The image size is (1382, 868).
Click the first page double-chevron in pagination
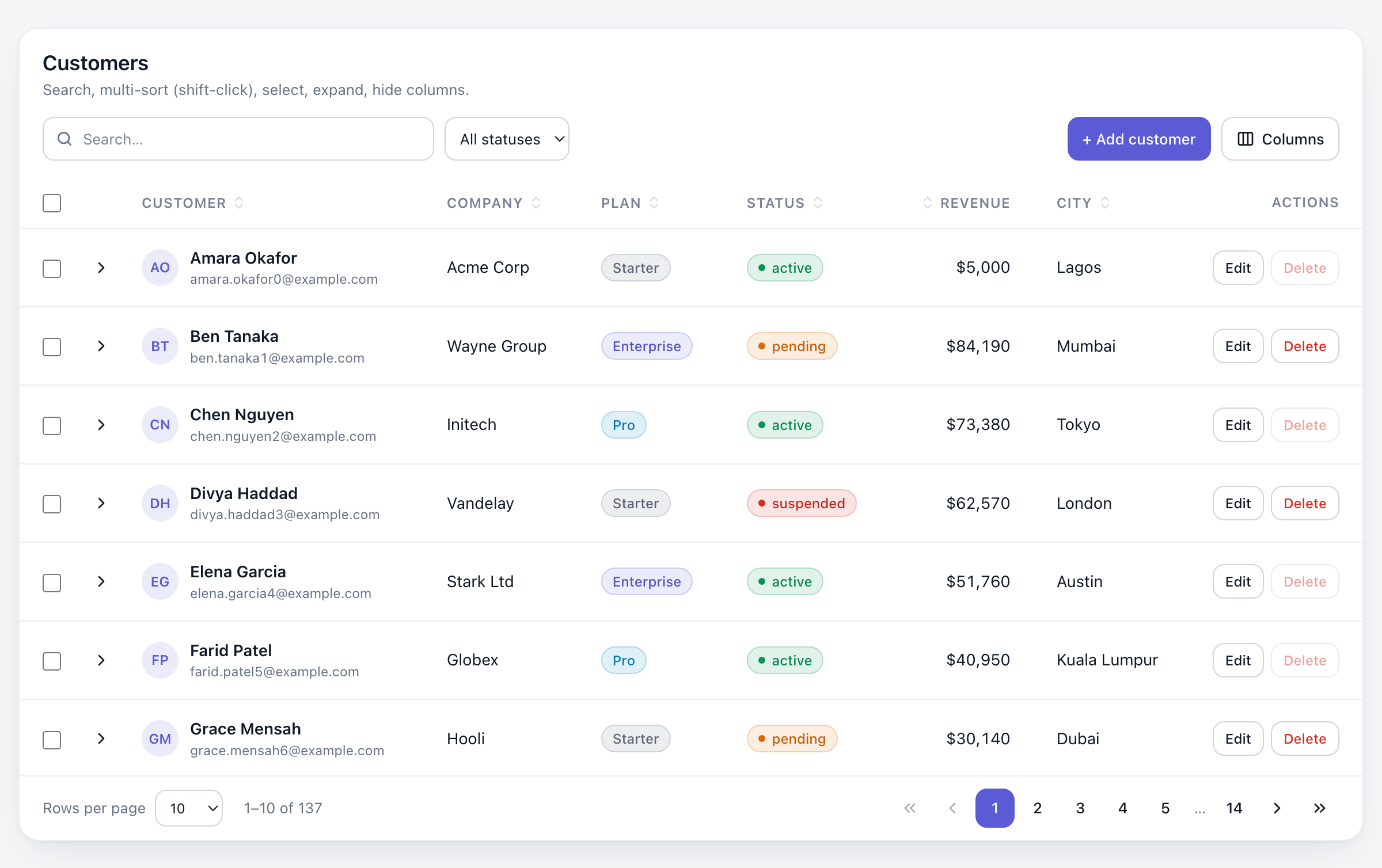point(910,808)
